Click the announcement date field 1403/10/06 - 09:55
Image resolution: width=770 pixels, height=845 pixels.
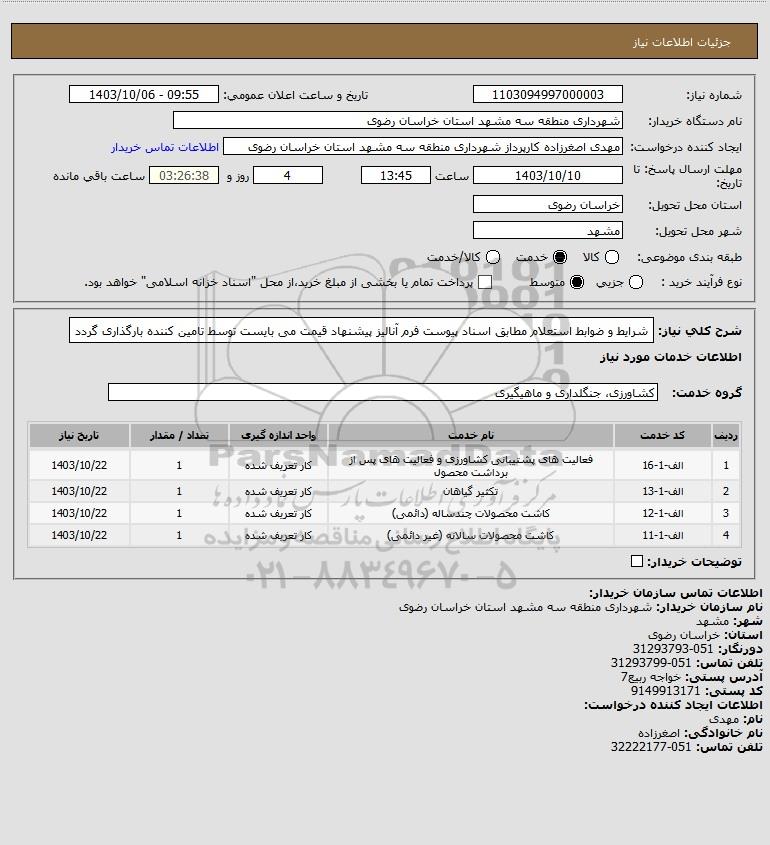pyautogui.click(x=144, y=94)
